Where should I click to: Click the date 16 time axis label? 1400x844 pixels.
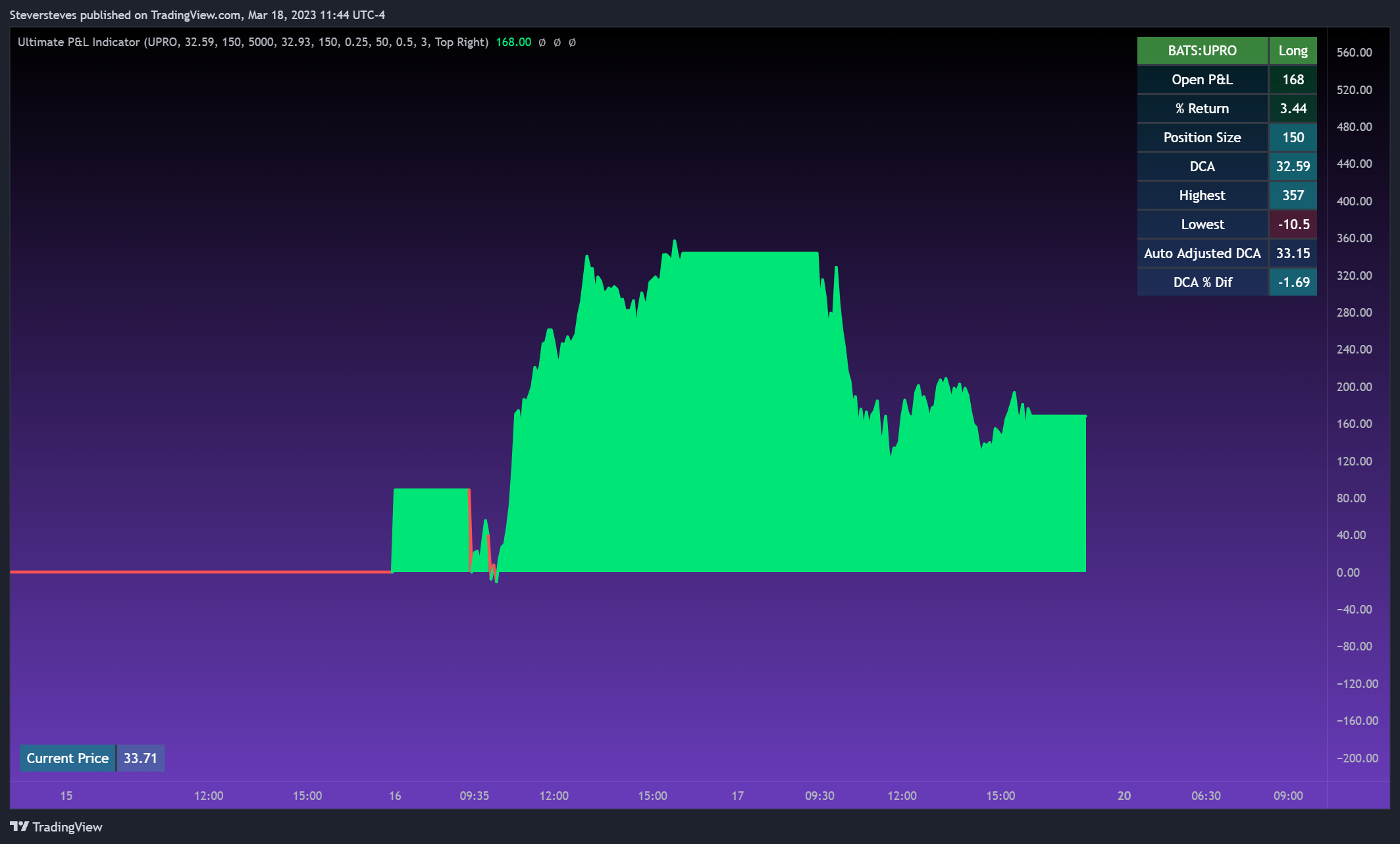[x=395, y=796]
